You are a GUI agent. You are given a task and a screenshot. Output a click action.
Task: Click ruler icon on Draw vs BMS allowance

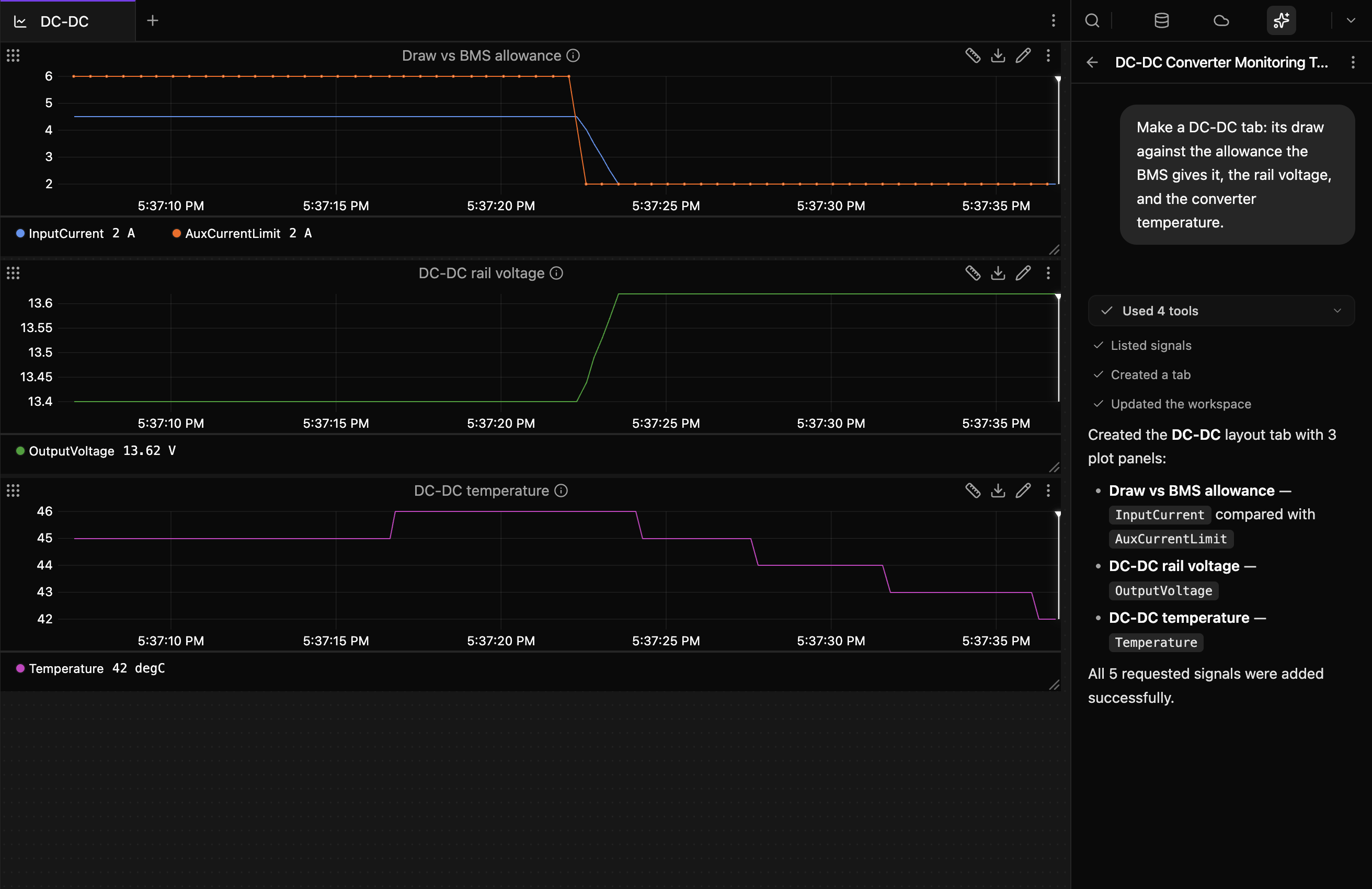pos(973,55)
